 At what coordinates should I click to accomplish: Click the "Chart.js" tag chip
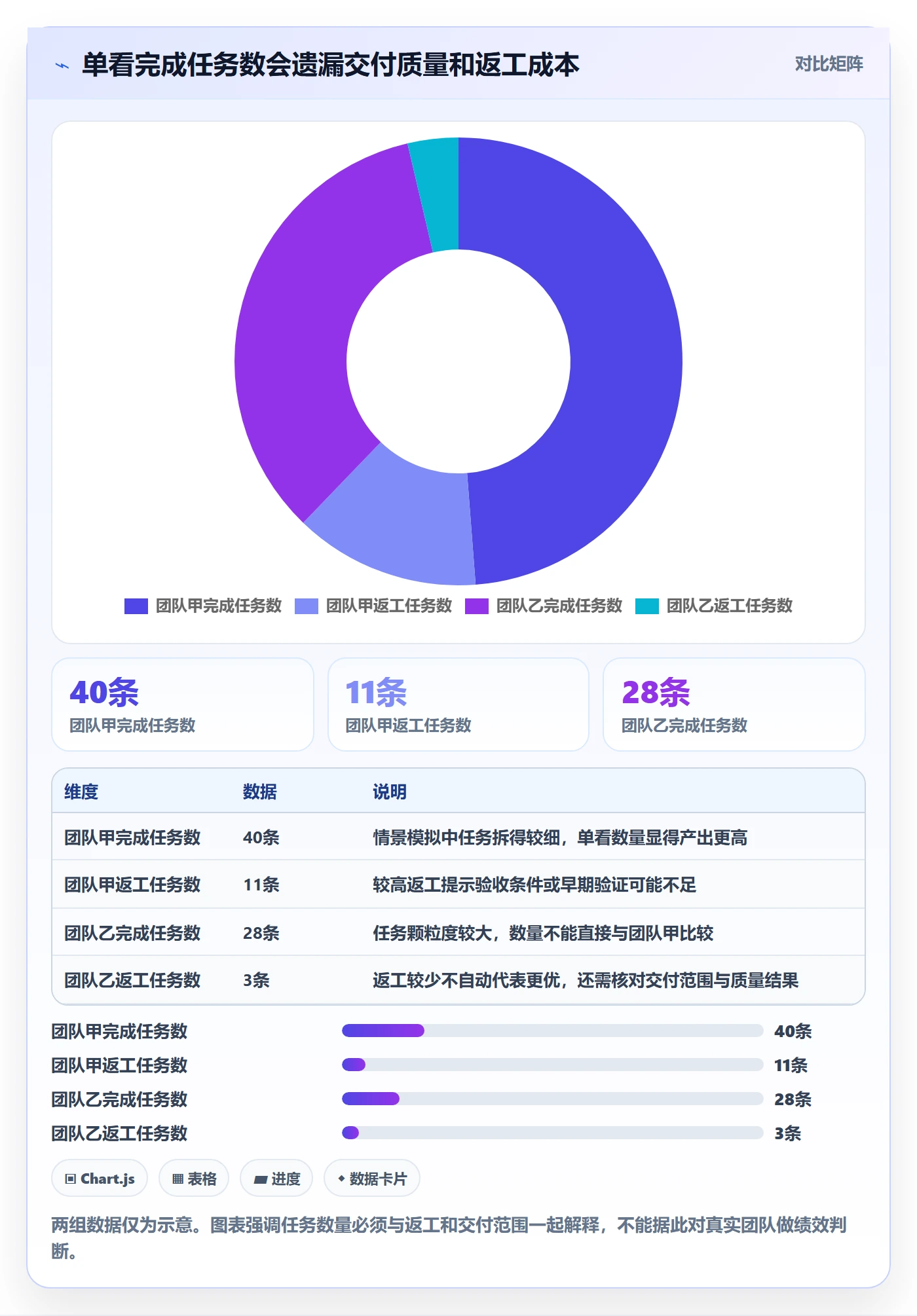click(x=100, y=1179)
